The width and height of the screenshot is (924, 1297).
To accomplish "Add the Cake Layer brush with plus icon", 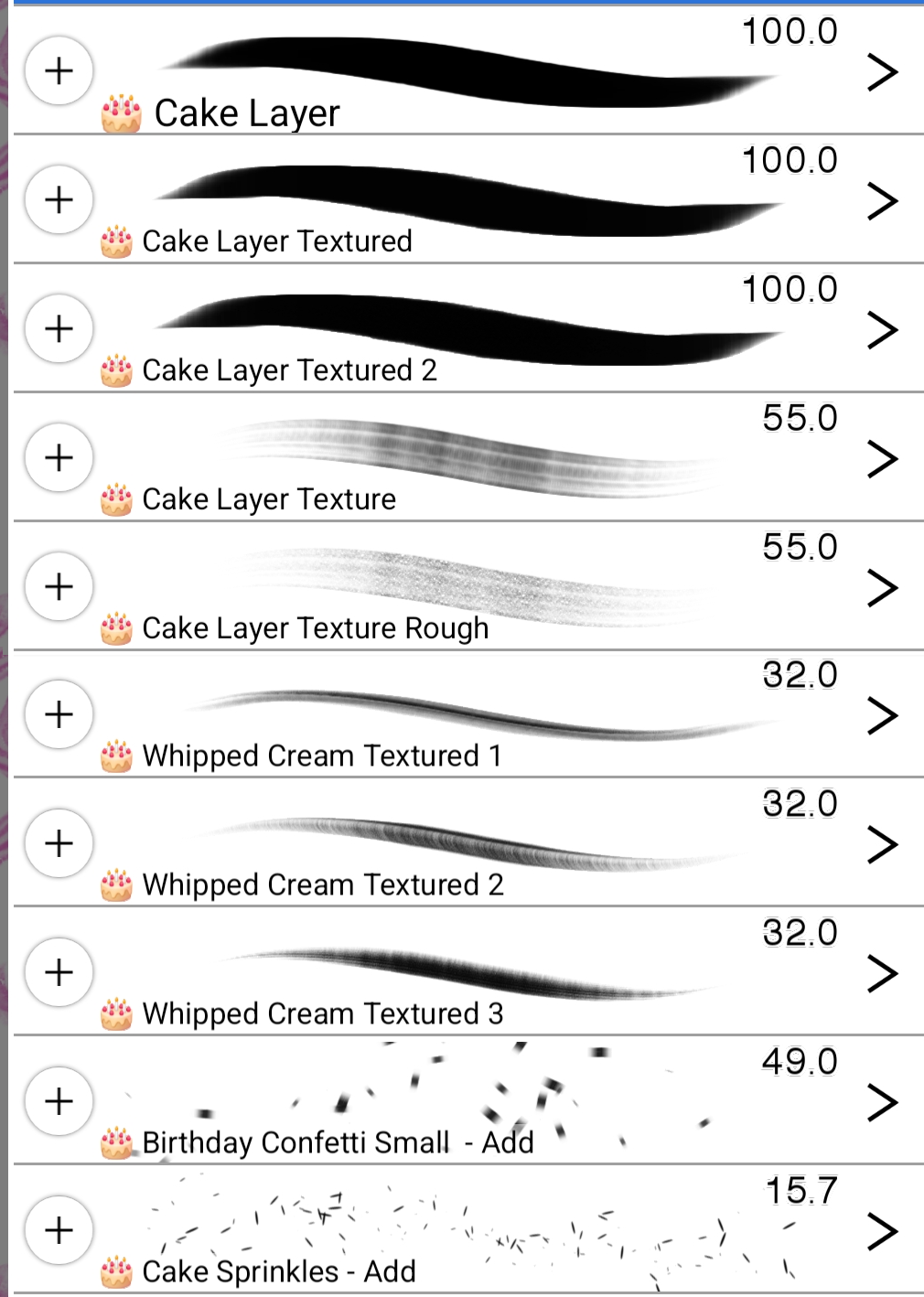I will tap(59, 70).
